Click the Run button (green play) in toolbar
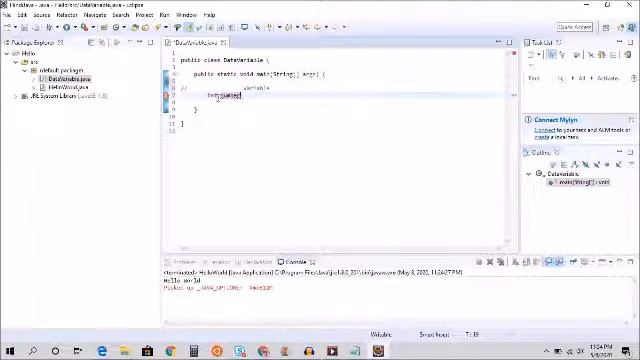Screen dimensions: 640x360 [67, 27]
